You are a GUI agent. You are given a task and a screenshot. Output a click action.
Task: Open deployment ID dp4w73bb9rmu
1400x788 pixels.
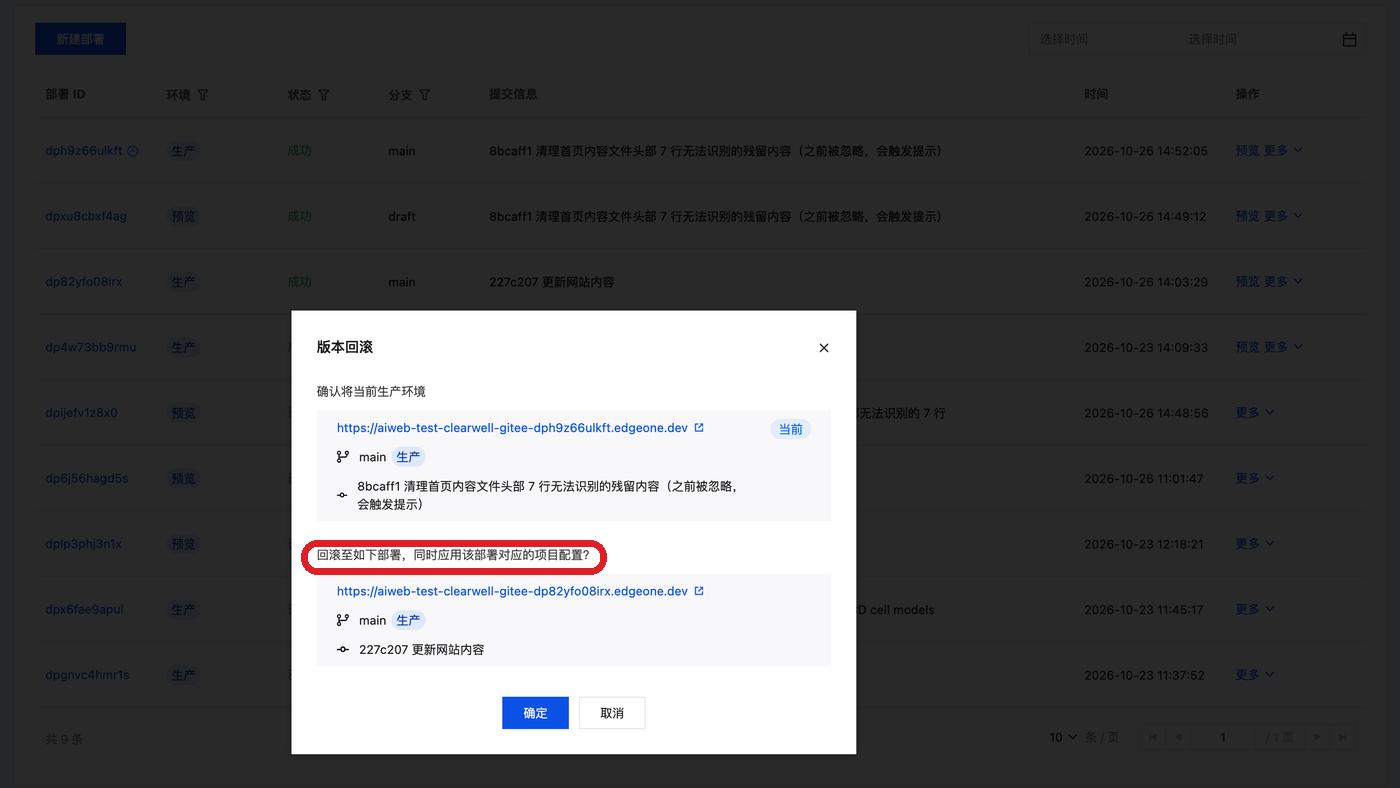[x=91, y=348]
